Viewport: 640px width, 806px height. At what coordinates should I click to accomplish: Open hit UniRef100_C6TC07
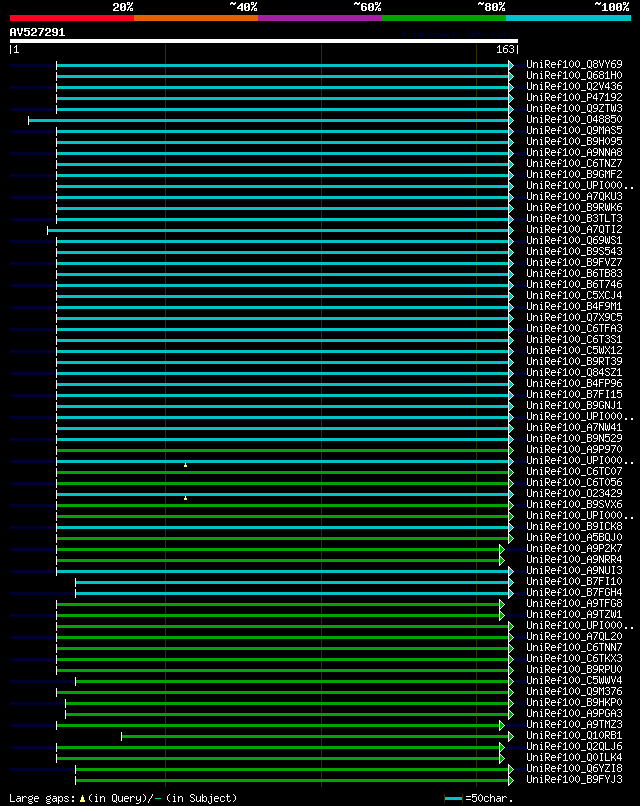[574, 471]
